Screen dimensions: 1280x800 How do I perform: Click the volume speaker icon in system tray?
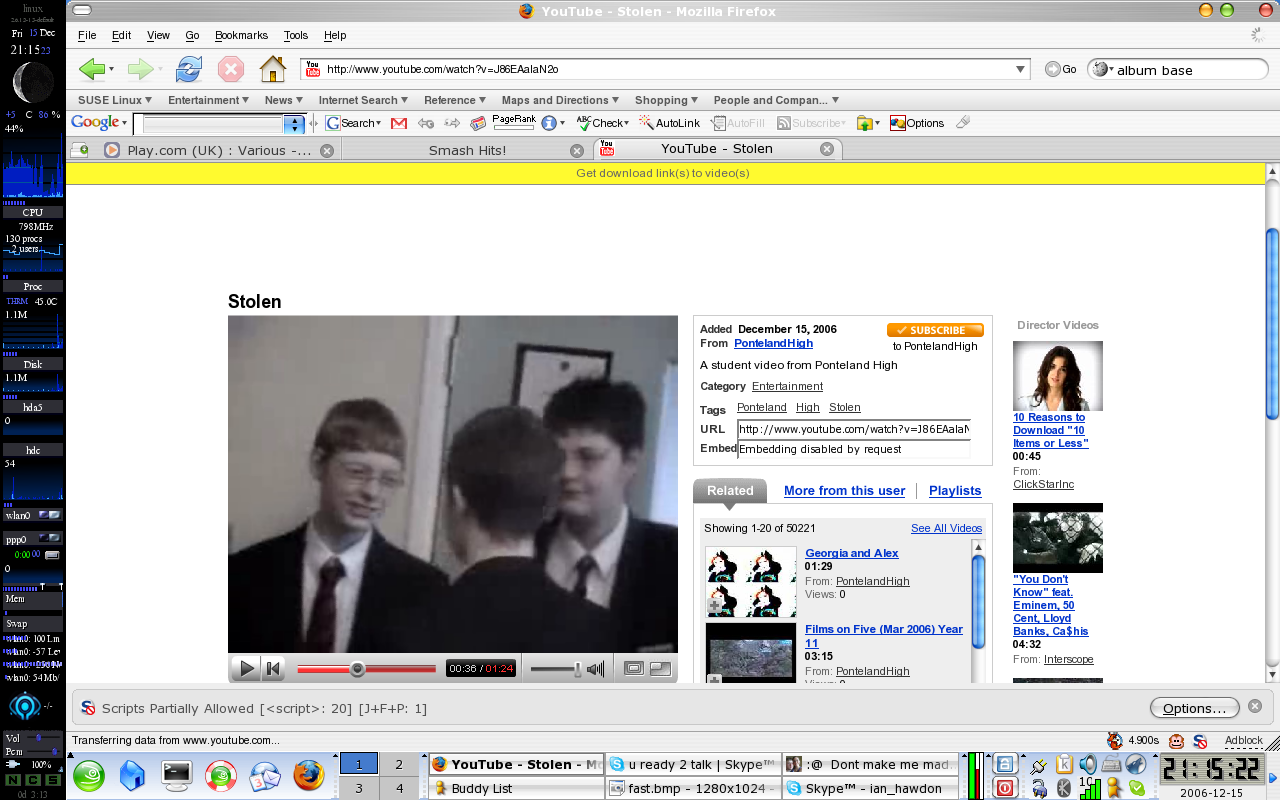coord(1088,765)
